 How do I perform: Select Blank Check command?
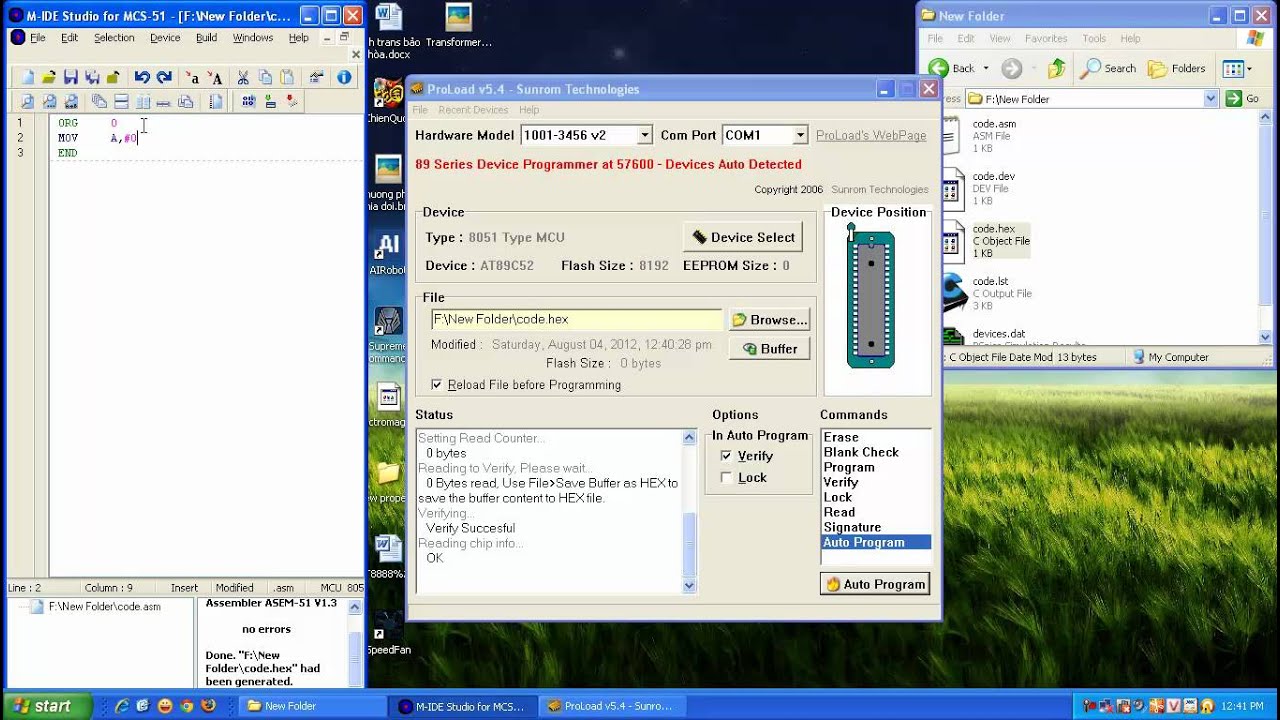point(861,452)
